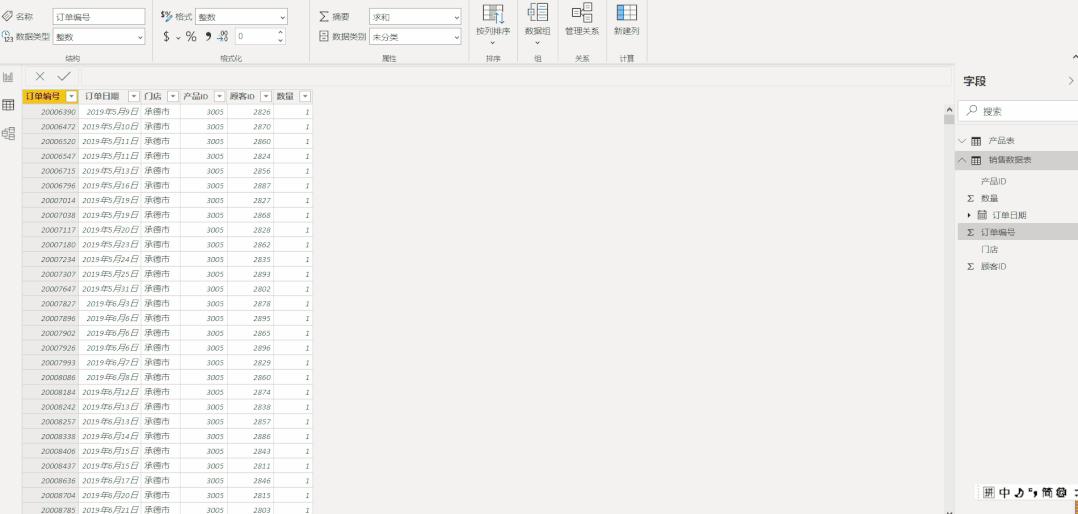Expand the 订单日期 date hierarchy

(x=969, y=215)
